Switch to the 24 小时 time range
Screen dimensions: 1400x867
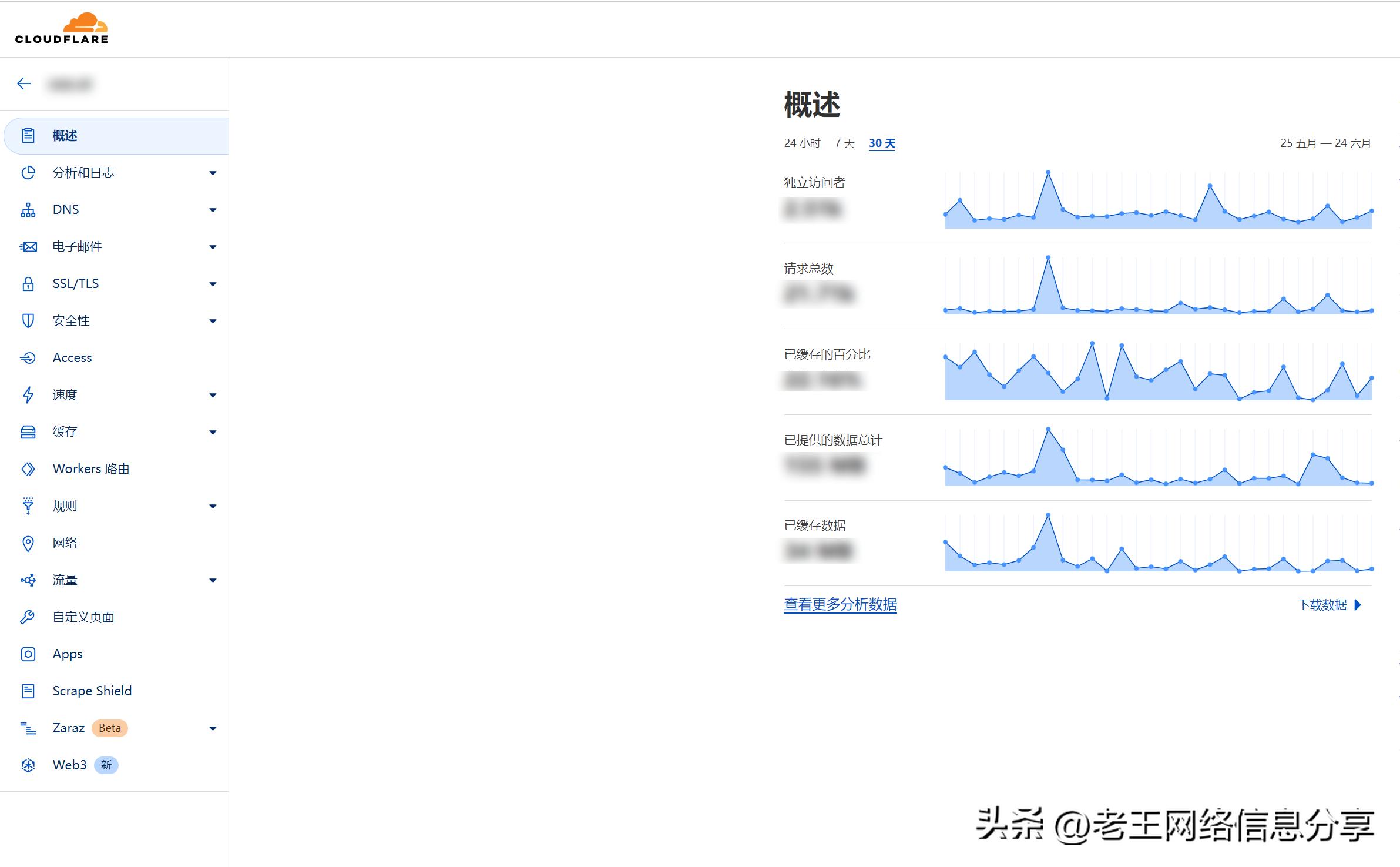coord(801,143)
